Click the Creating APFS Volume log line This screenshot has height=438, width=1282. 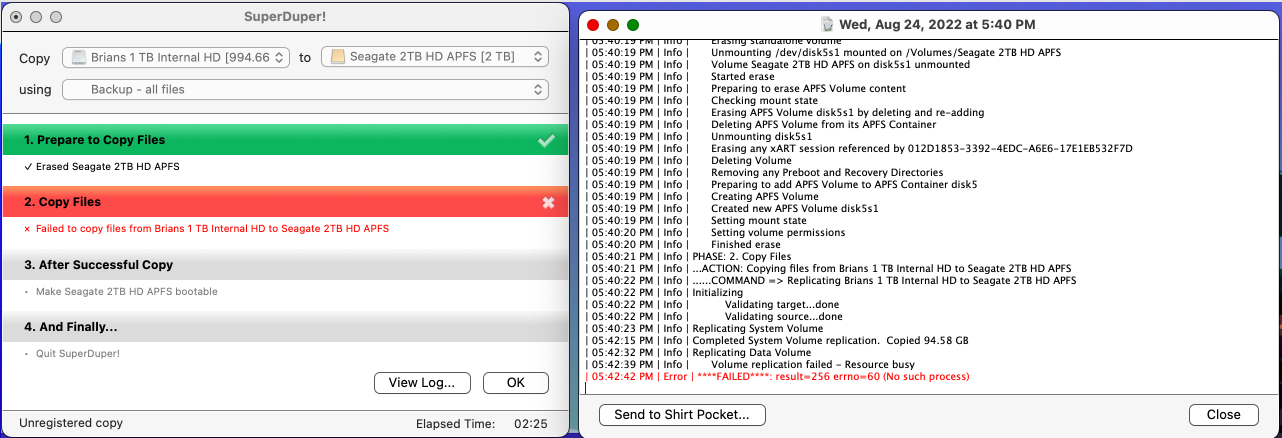(701, 197)
